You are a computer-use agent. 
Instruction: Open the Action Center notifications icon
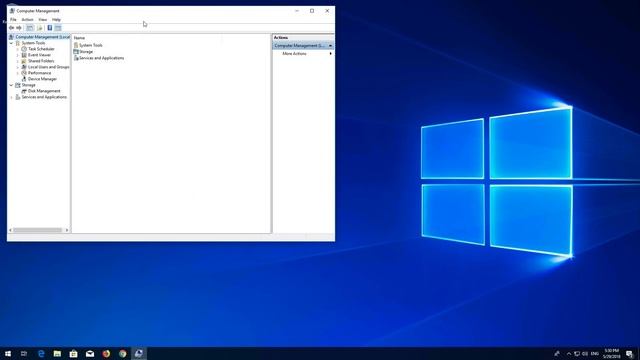click(629, 353)
